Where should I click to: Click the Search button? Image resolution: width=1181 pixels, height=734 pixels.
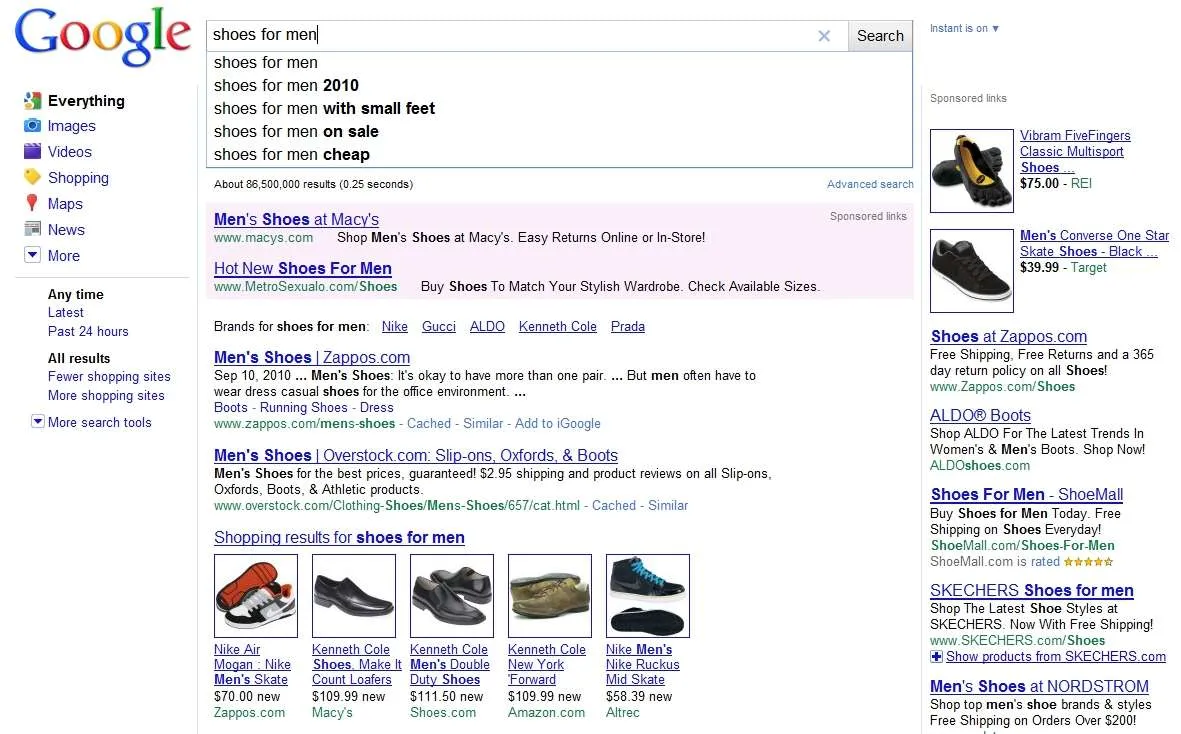(x=880, y=35)
